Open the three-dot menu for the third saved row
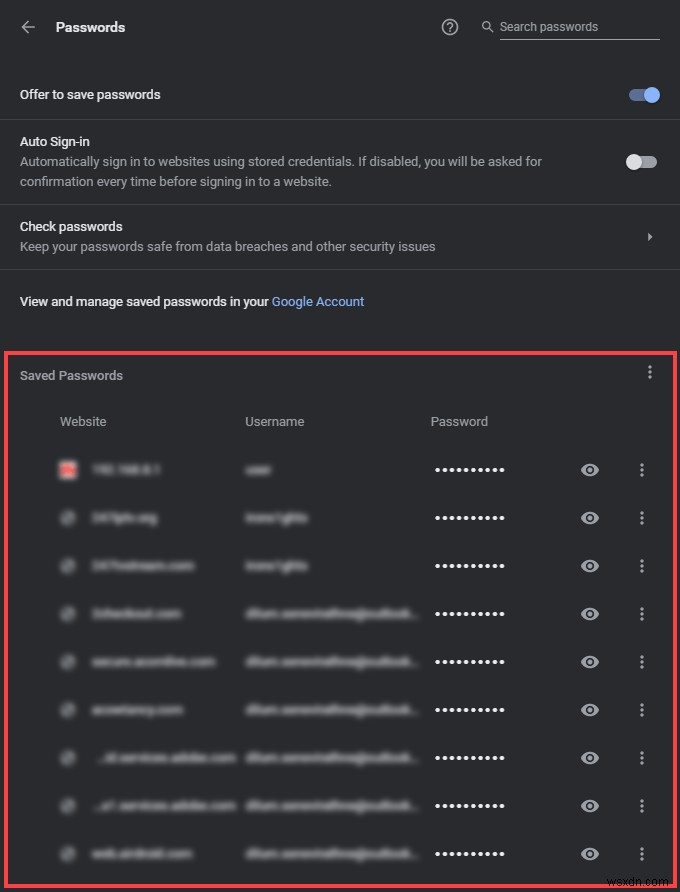Screen dimensions: 680x892 pos(642,566)
